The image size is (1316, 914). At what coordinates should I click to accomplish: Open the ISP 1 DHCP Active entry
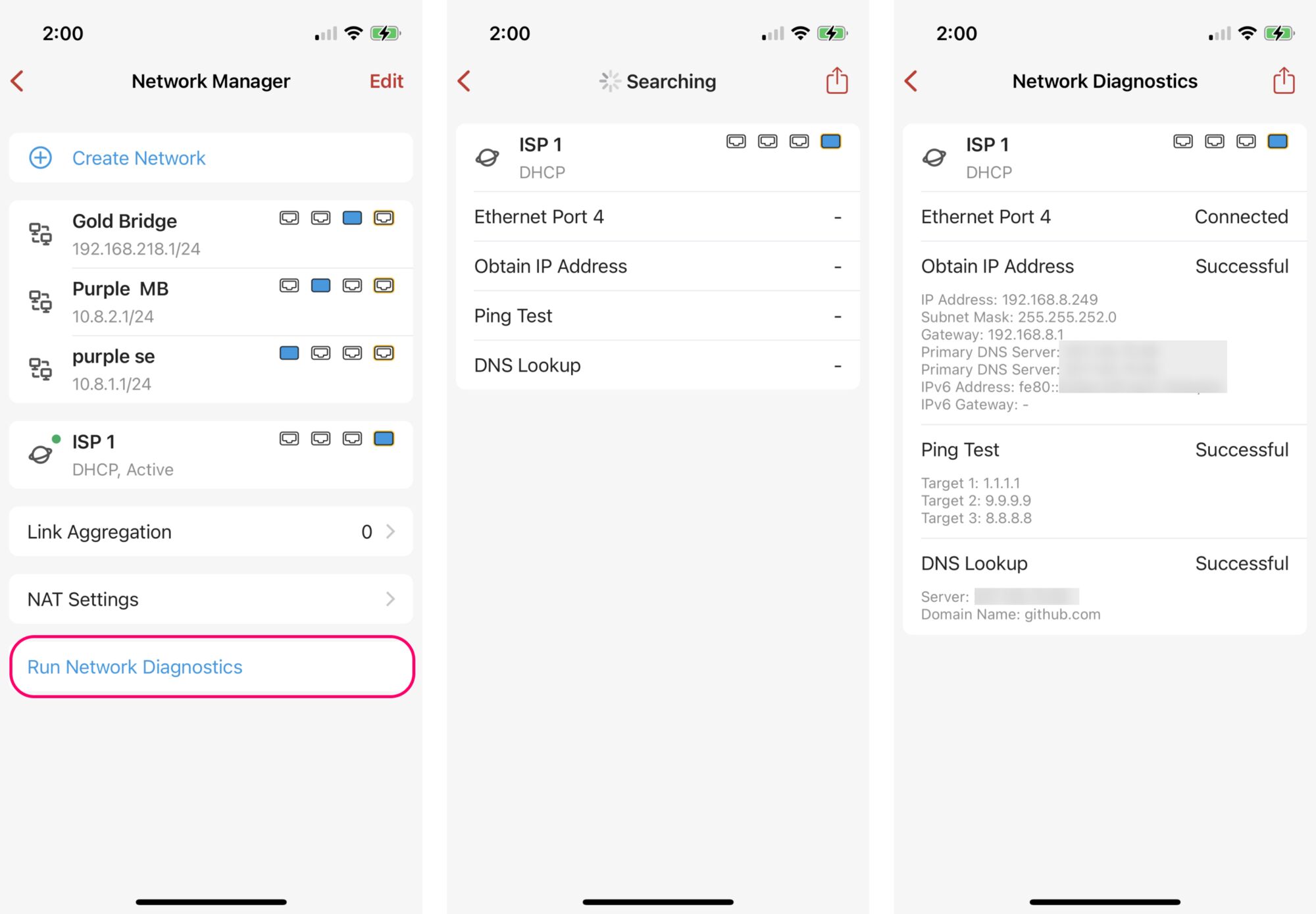[211, 455]
